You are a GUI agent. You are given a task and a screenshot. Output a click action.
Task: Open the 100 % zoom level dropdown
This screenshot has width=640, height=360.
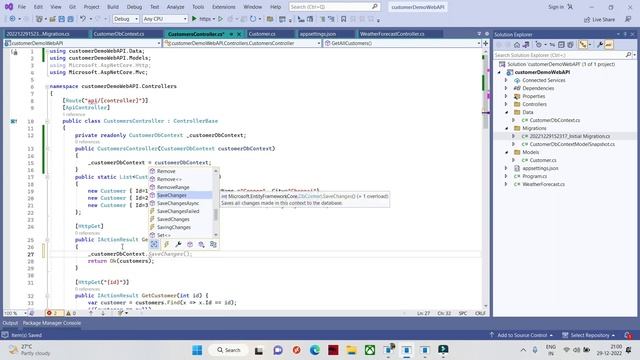[x=15, y=313]
